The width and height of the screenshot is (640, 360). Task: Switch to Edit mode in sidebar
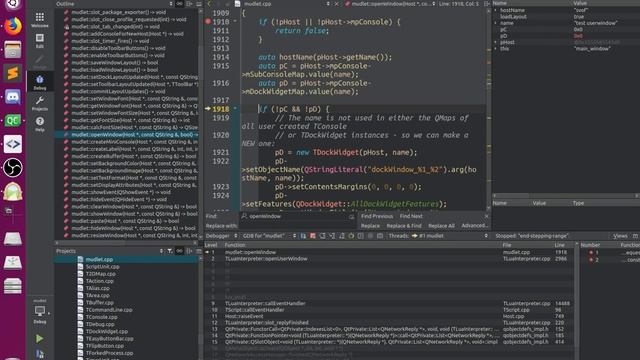click(x=40, y=41)
